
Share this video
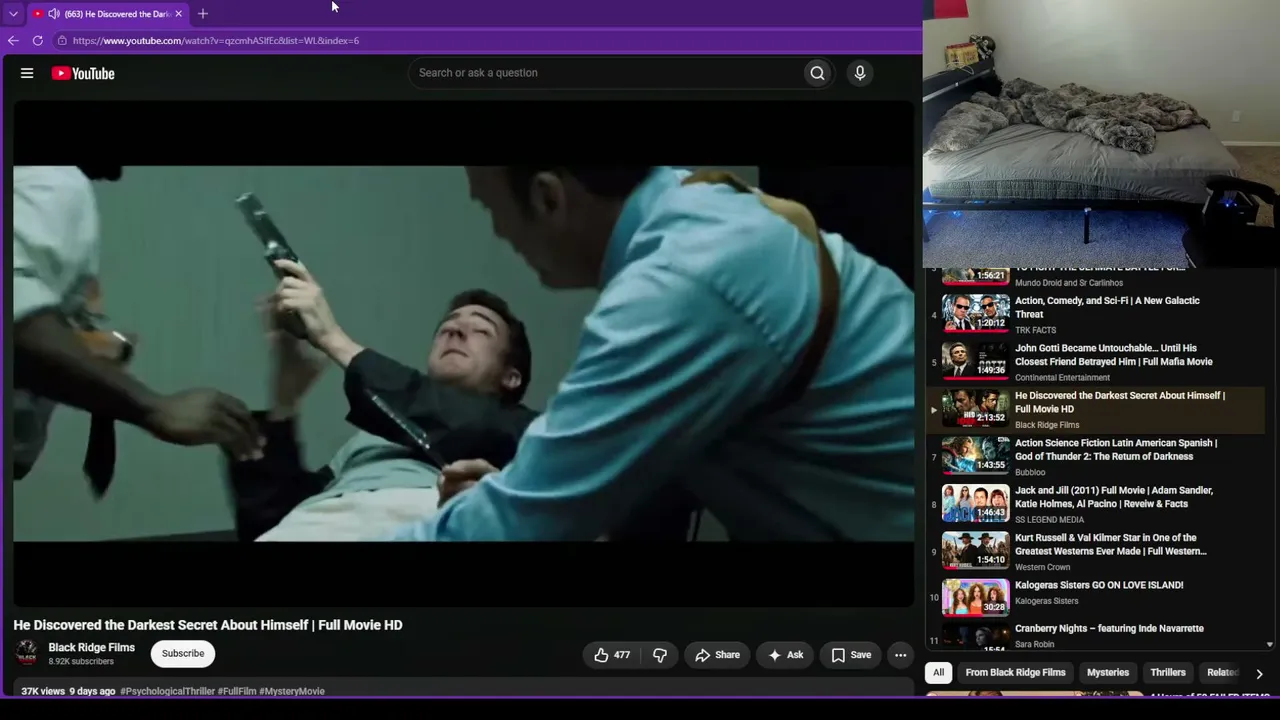click(717, 655)
